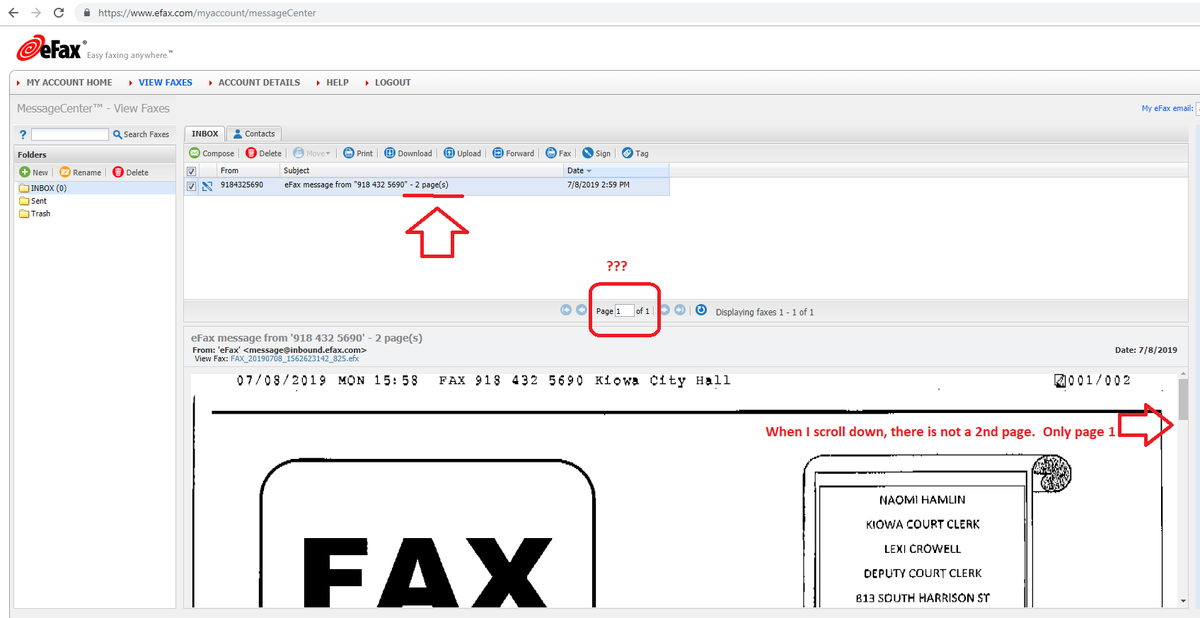1200x618 pixels.
Task: Delete the selected fax via toolbar
Action: pos(264,153)
